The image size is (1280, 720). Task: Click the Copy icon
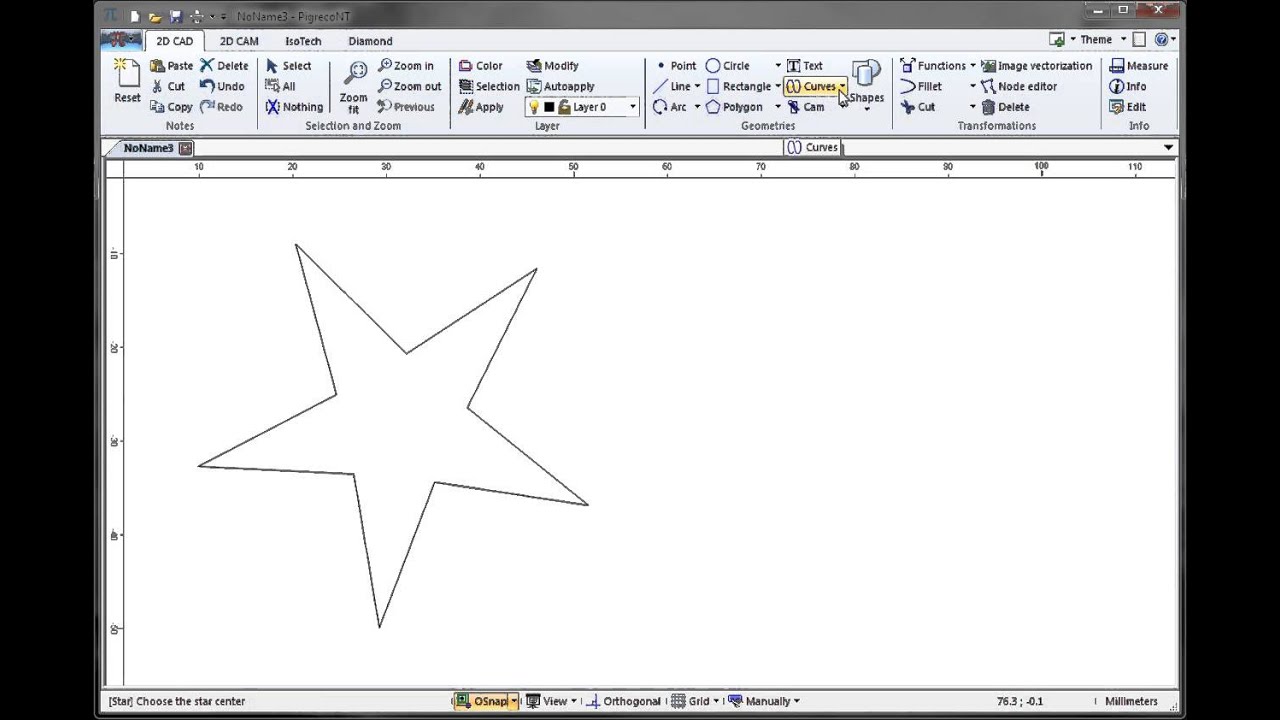point(157,107)
